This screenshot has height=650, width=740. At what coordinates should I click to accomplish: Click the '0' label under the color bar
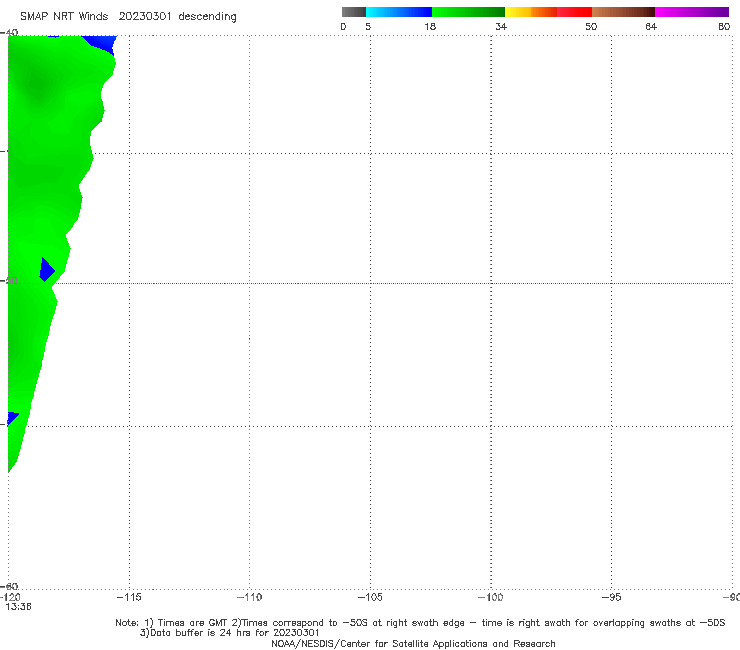[x=344, y=27]
